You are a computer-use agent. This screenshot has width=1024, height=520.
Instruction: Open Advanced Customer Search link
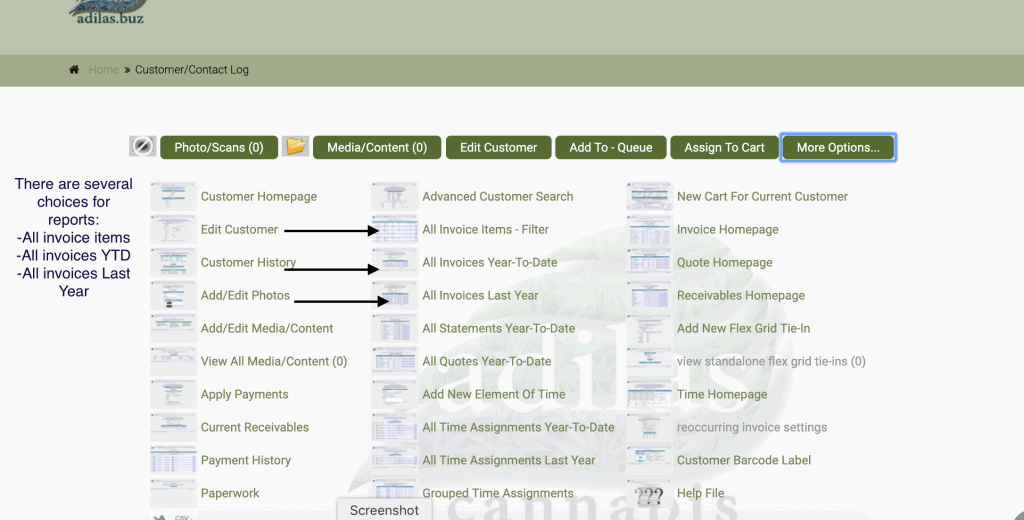click(x=498, y=197)
